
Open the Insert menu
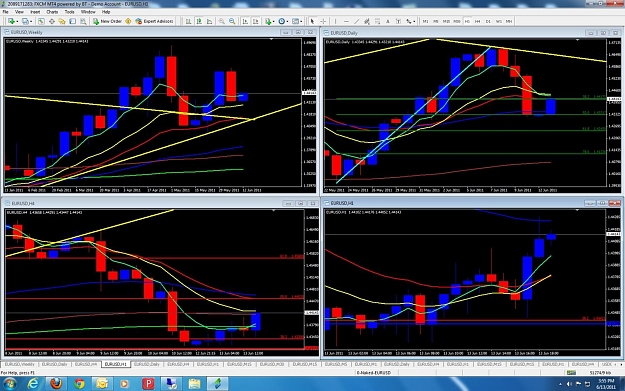(35, 12)
